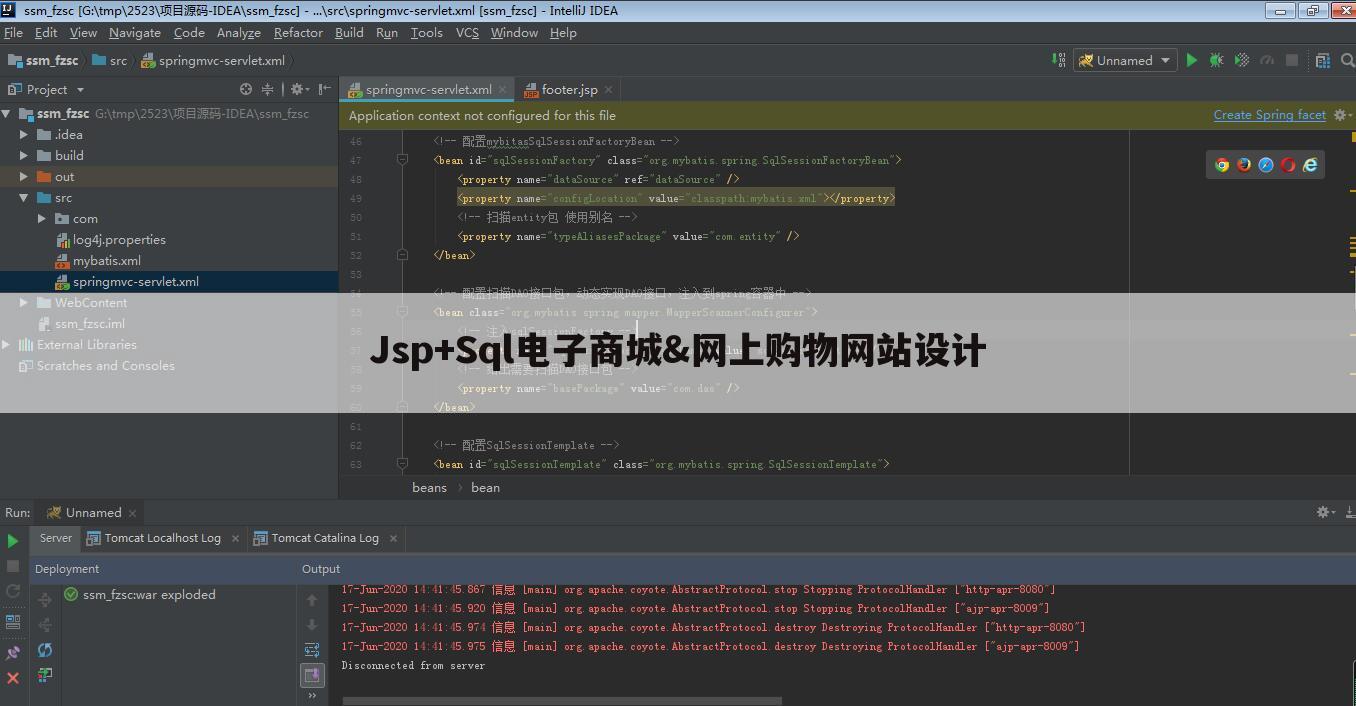Screen dimensions: 1356x706
Task: Click the artifact configure icon below Deploy All
Action: tap(45, 675)
